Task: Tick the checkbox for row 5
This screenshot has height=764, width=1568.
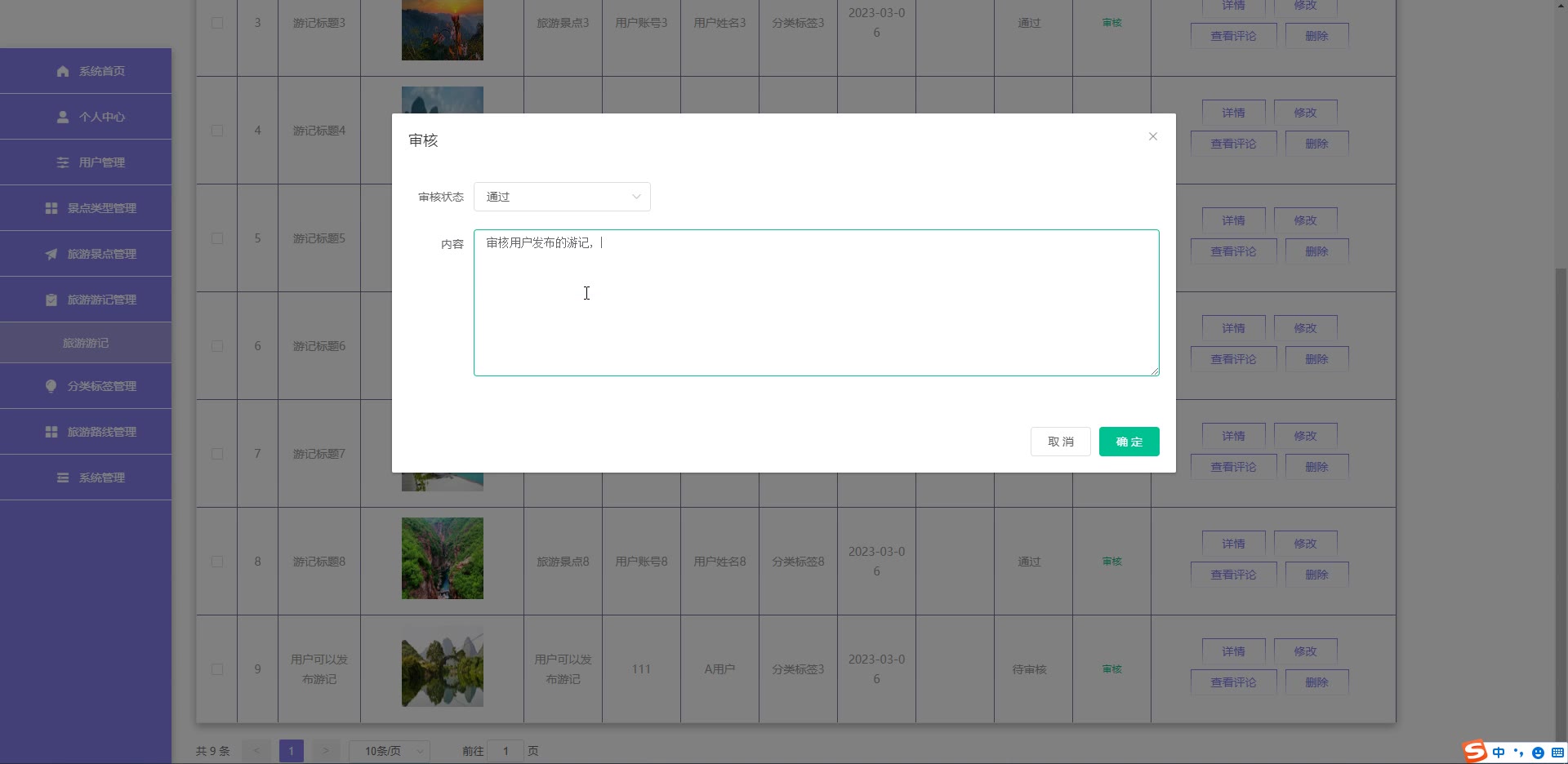Action: pos(217,238)
